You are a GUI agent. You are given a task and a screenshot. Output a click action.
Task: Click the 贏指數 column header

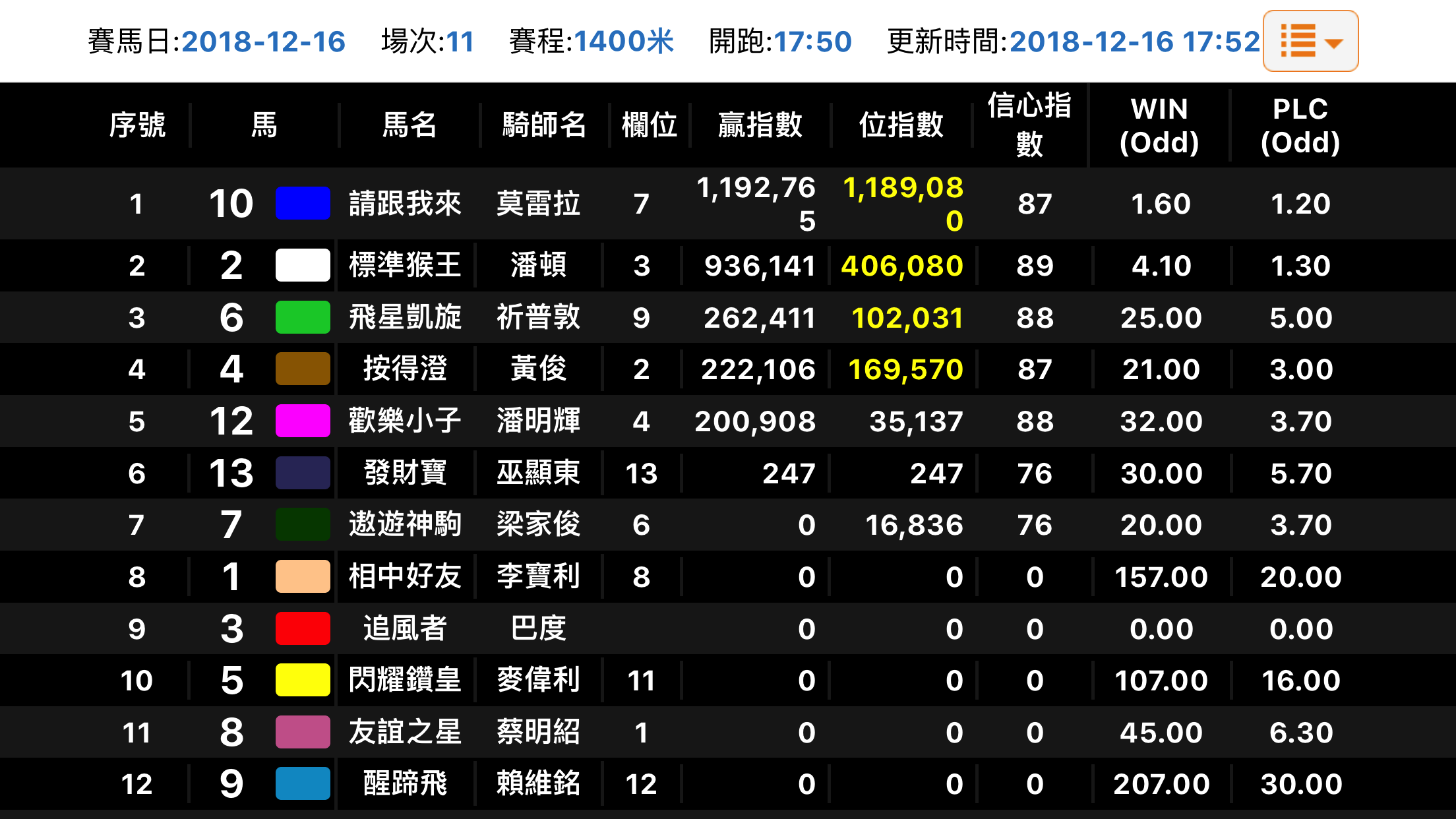pos(760,125)
